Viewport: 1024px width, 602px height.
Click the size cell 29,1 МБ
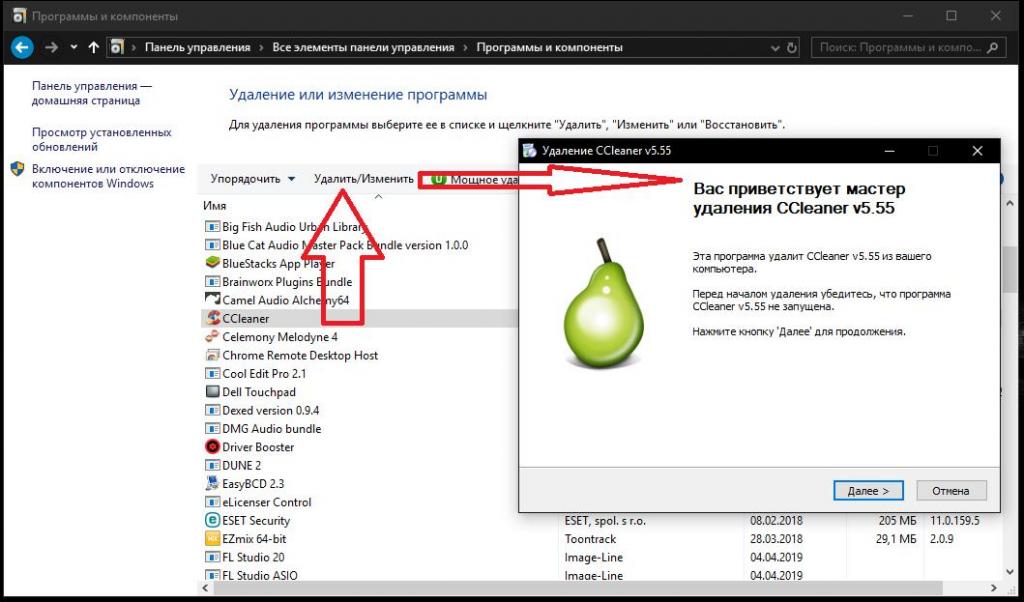tap(896, 539)
